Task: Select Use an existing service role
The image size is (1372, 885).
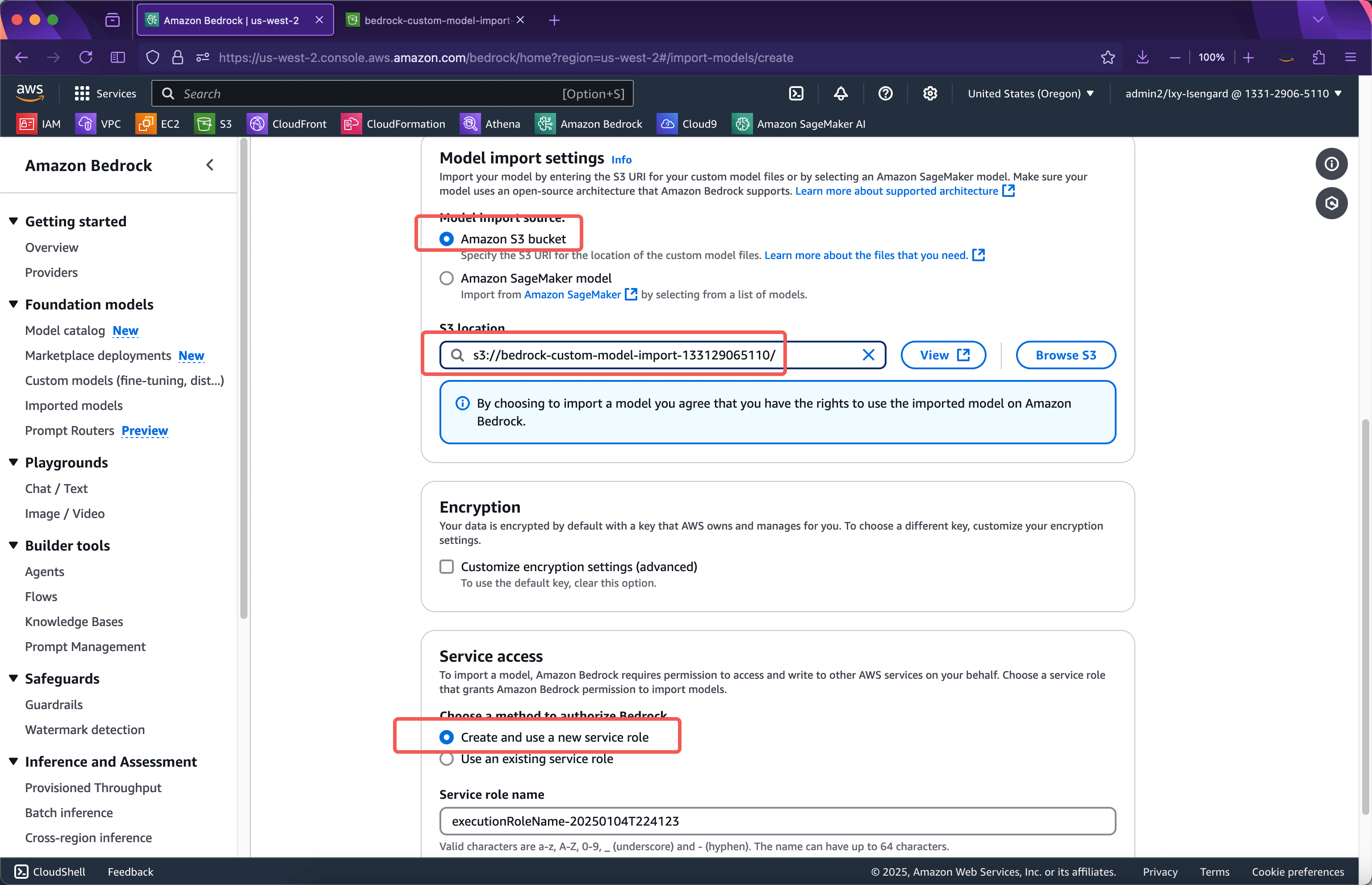Action: pyautogui.click(x=447, y=759)
